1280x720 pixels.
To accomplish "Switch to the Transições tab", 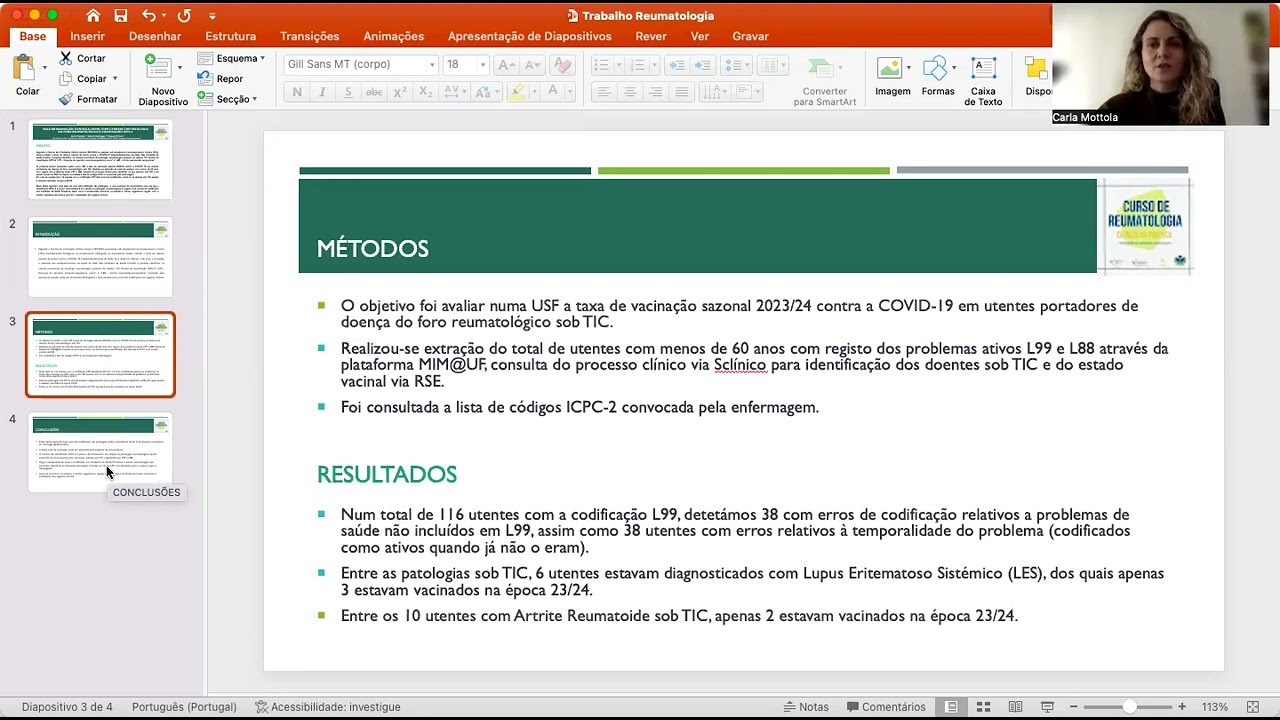I will [x=309, y=36].
